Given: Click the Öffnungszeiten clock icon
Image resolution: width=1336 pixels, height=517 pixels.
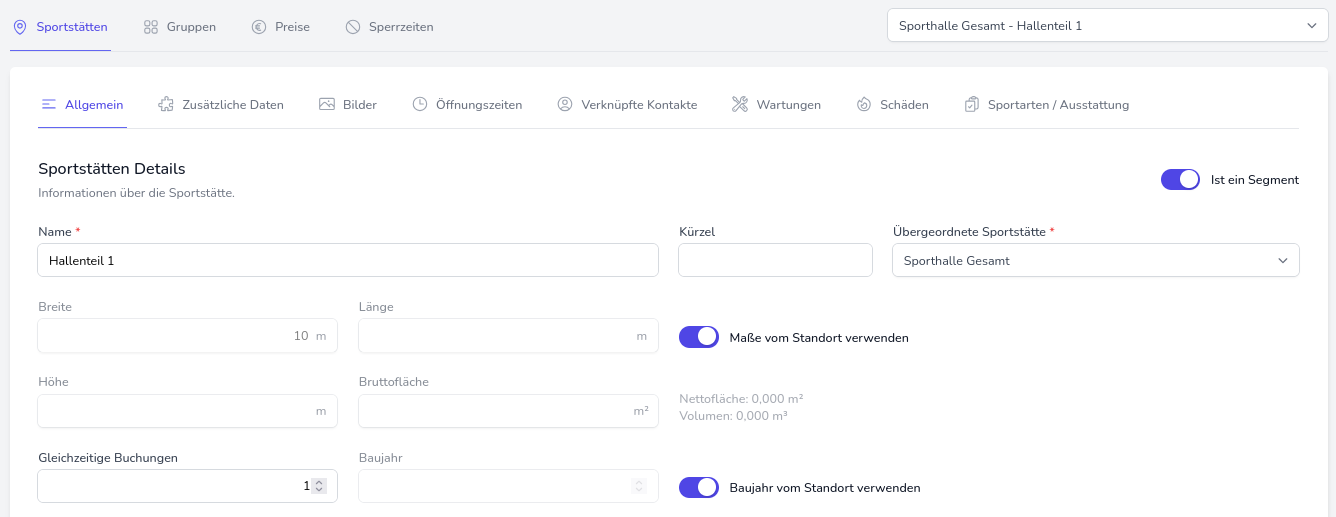Looking at the screenshot, I should (420, 104).
